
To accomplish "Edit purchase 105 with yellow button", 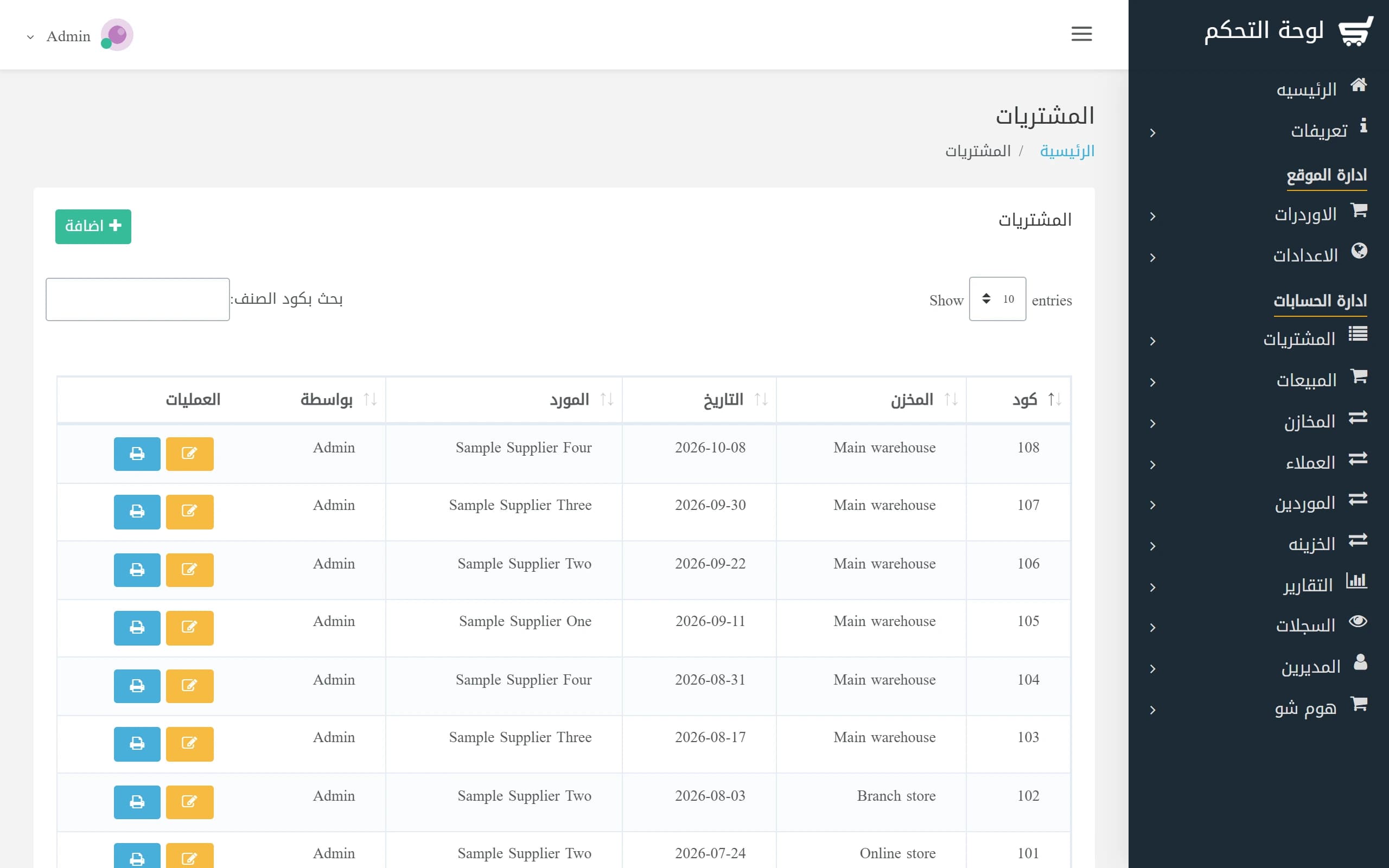I will (189, 628).
